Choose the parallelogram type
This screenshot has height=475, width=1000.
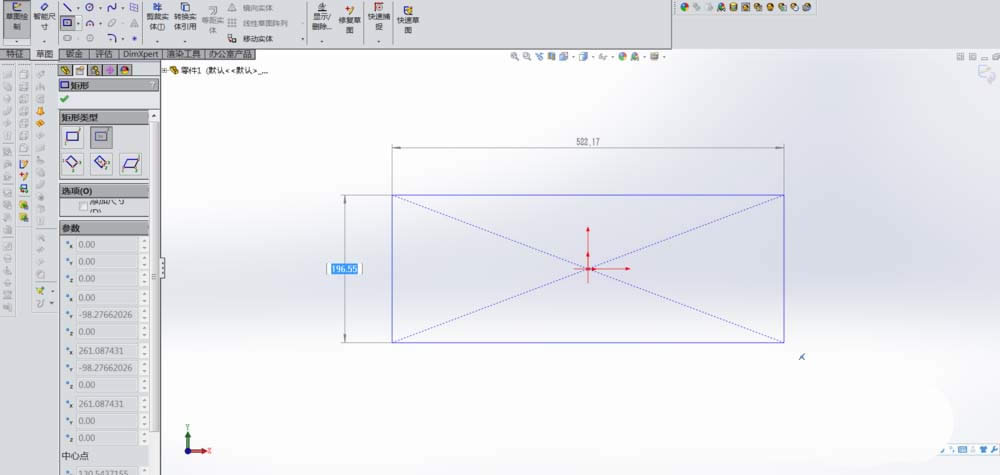[131, 164]
